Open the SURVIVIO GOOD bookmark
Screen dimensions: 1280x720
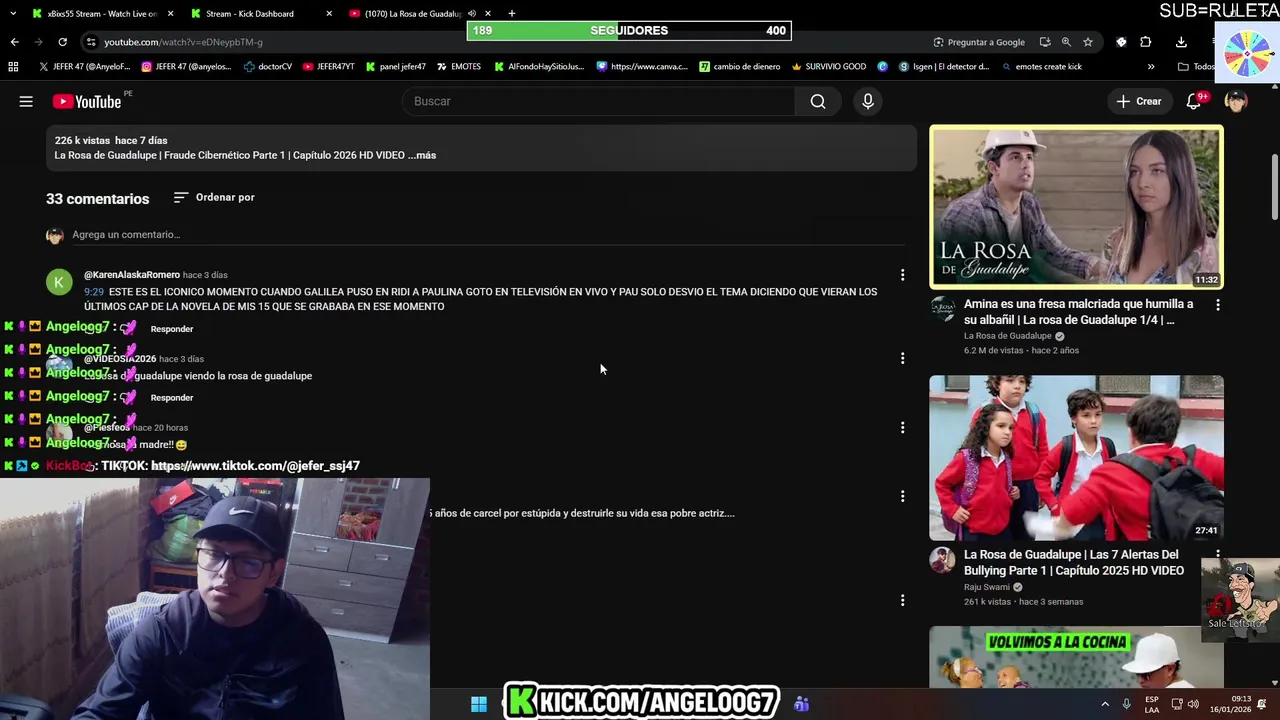(x=829, y=67)
